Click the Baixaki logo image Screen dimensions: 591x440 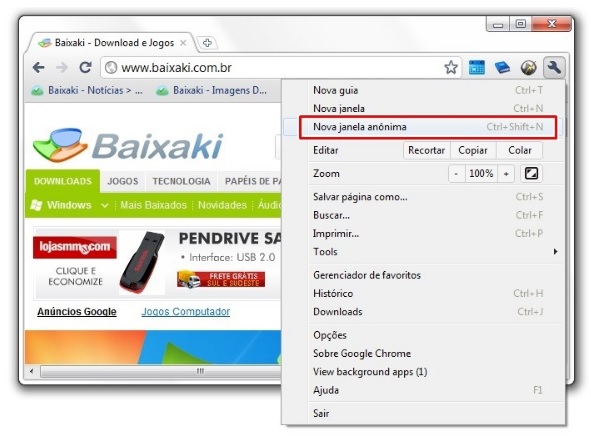[128, 145]
